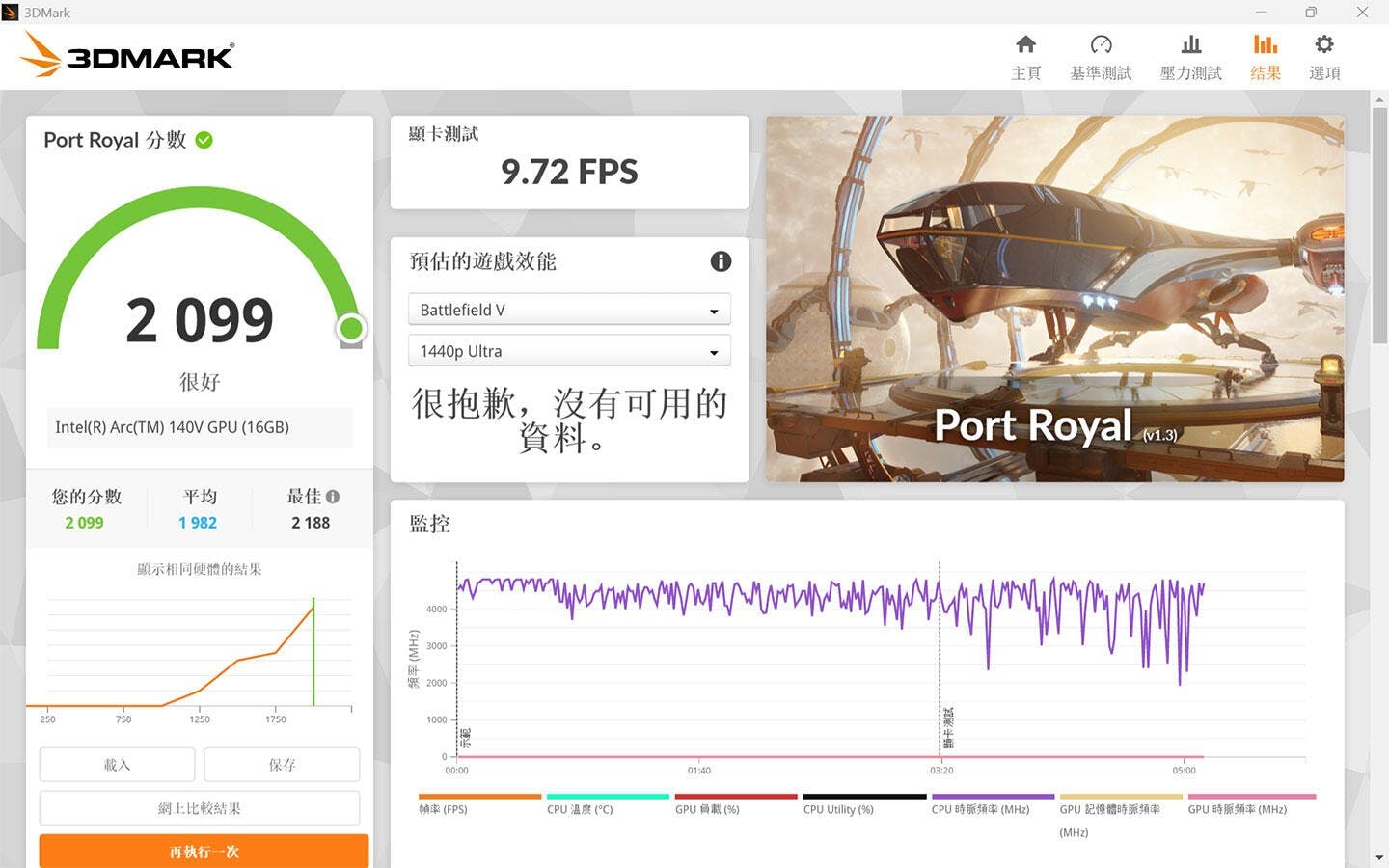Click the 載入 load button
The image size is (1389, 868).
pos(117,765)
